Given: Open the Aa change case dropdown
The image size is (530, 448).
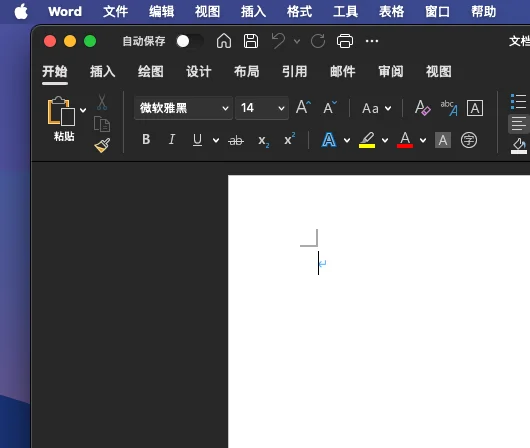Looking at the screenshot, I should pos(377,109).
